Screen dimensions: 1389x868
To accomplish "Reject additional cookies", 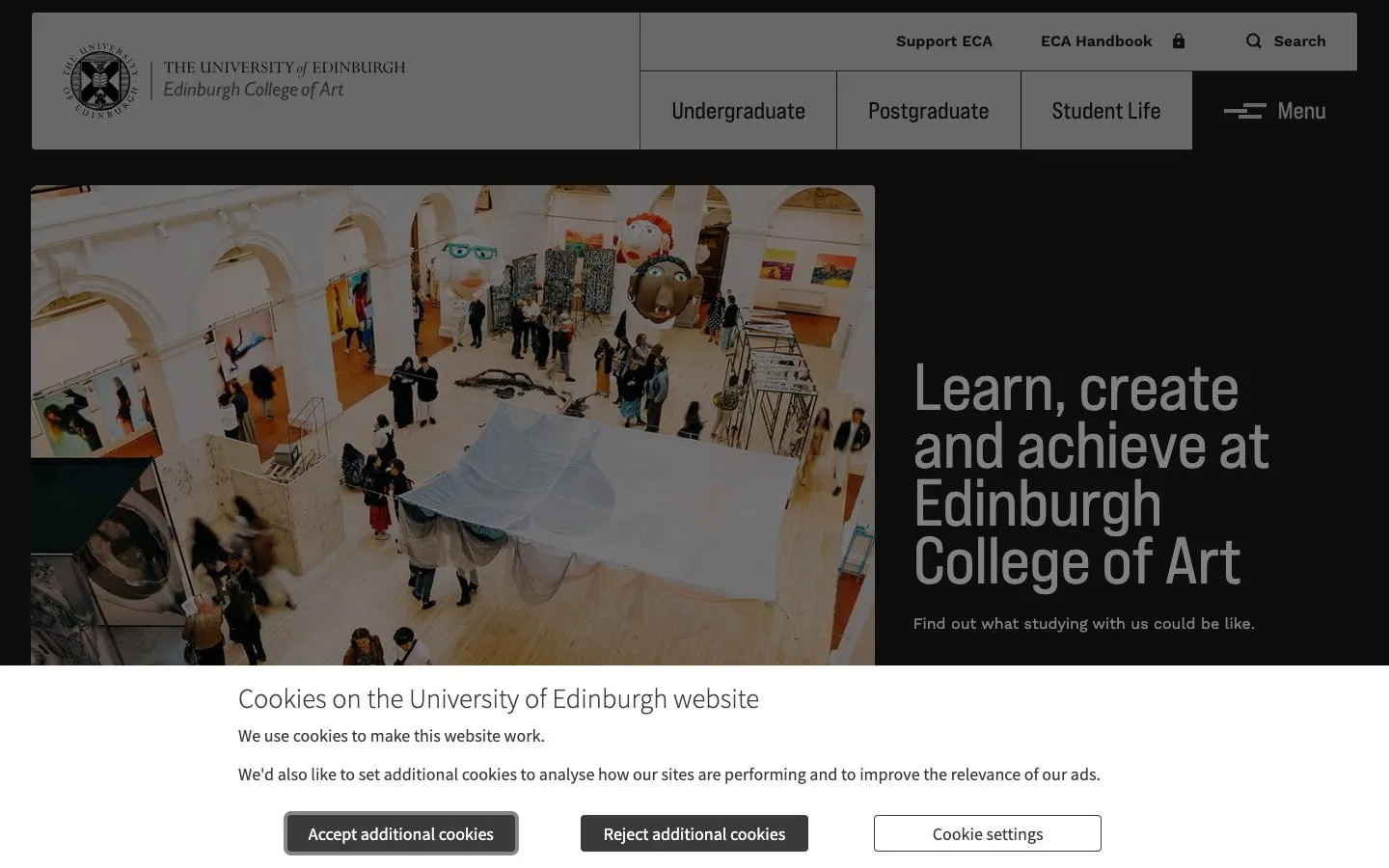I will 694,833.
